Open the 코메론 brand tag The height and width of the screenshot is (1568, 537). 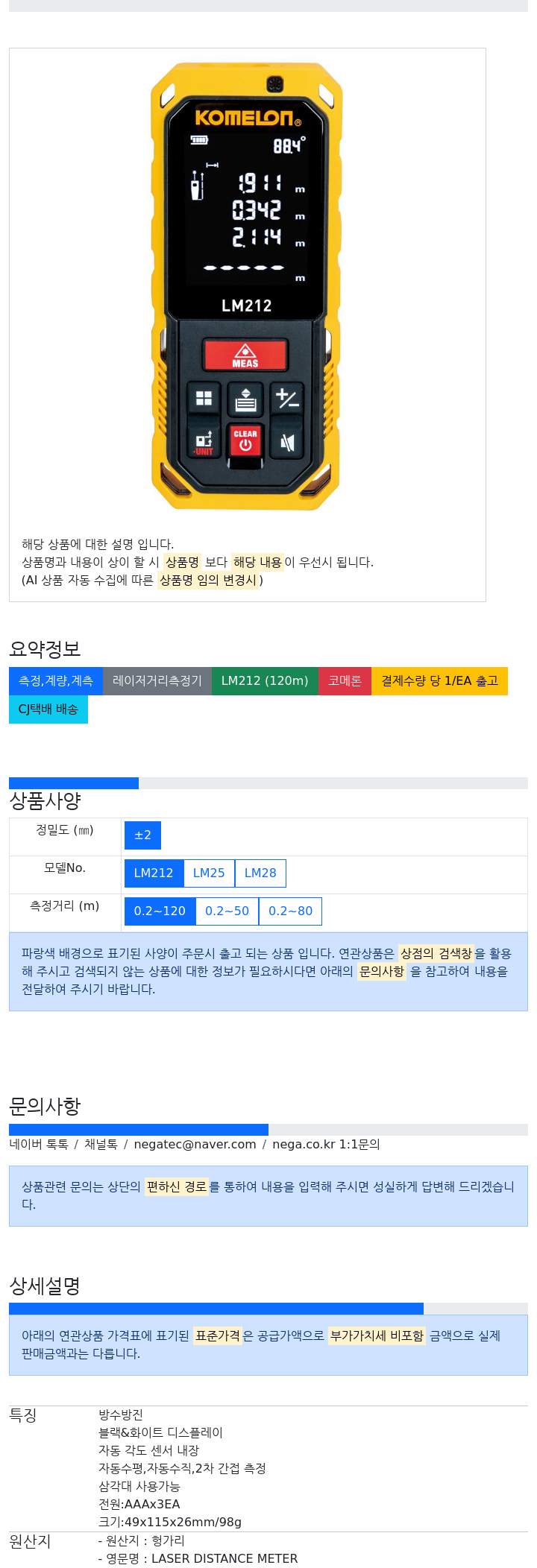point(345,681)
